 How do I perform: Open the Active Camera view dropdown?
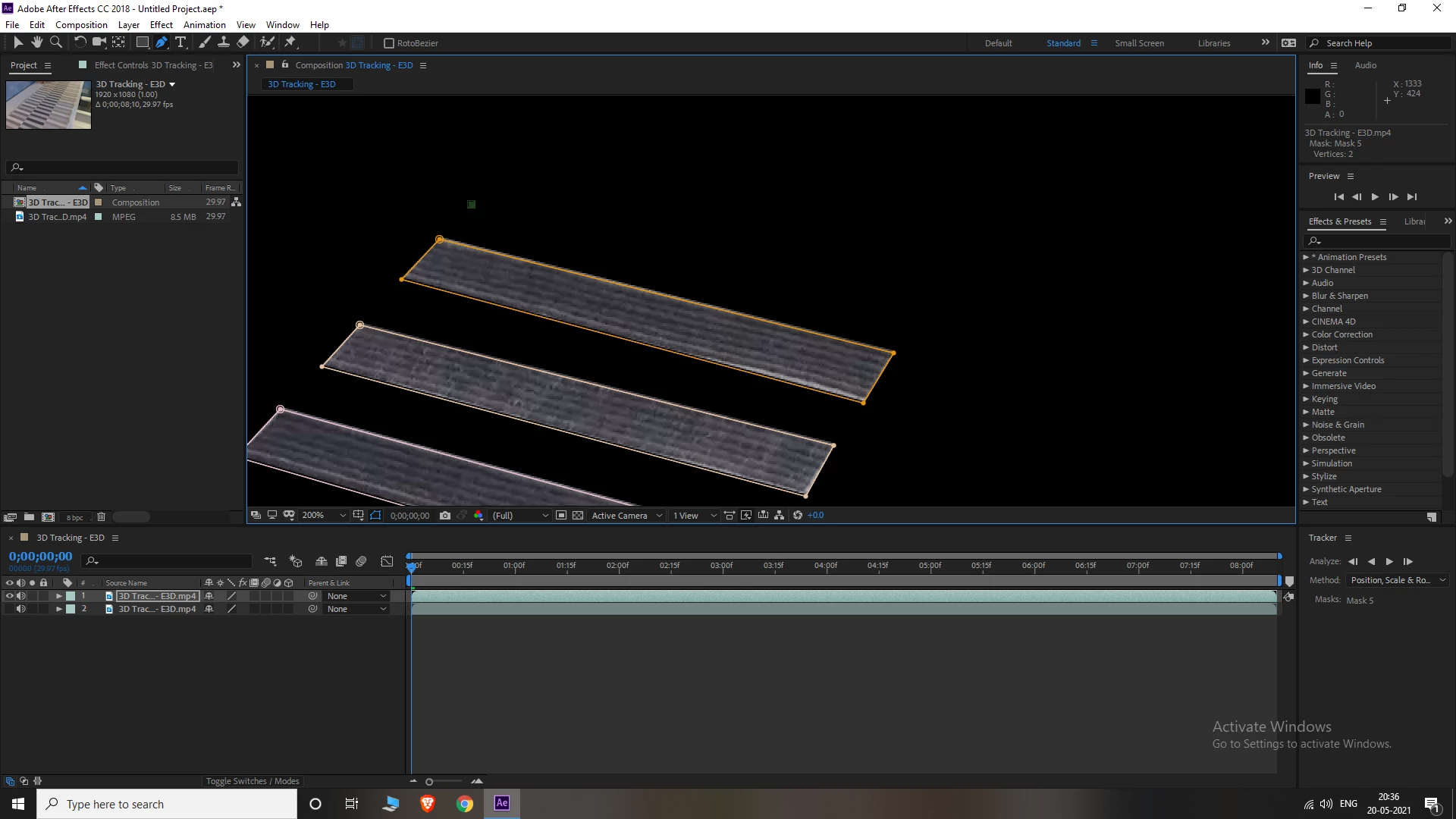626,516
